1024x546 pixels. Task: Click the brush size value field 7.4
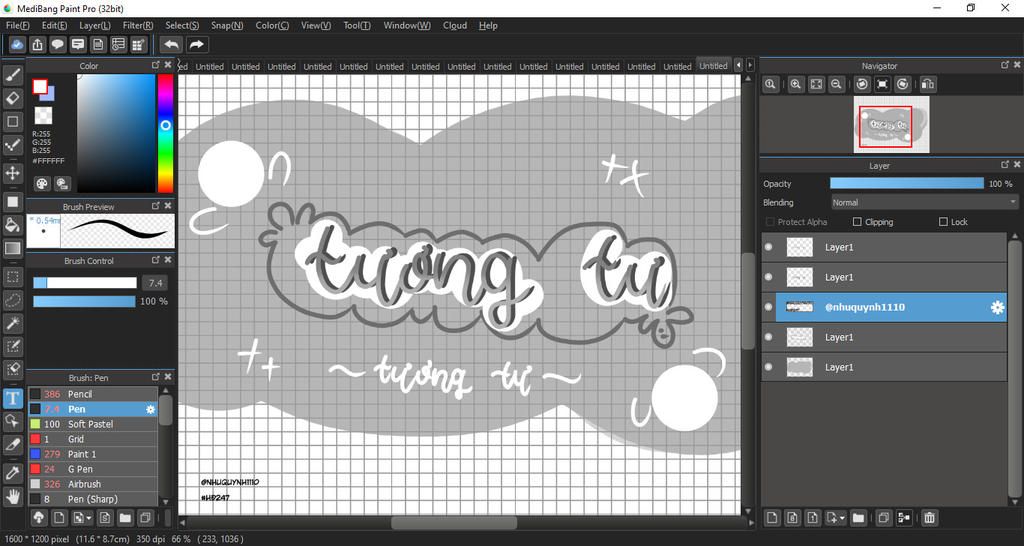click(x=155, y=283)
